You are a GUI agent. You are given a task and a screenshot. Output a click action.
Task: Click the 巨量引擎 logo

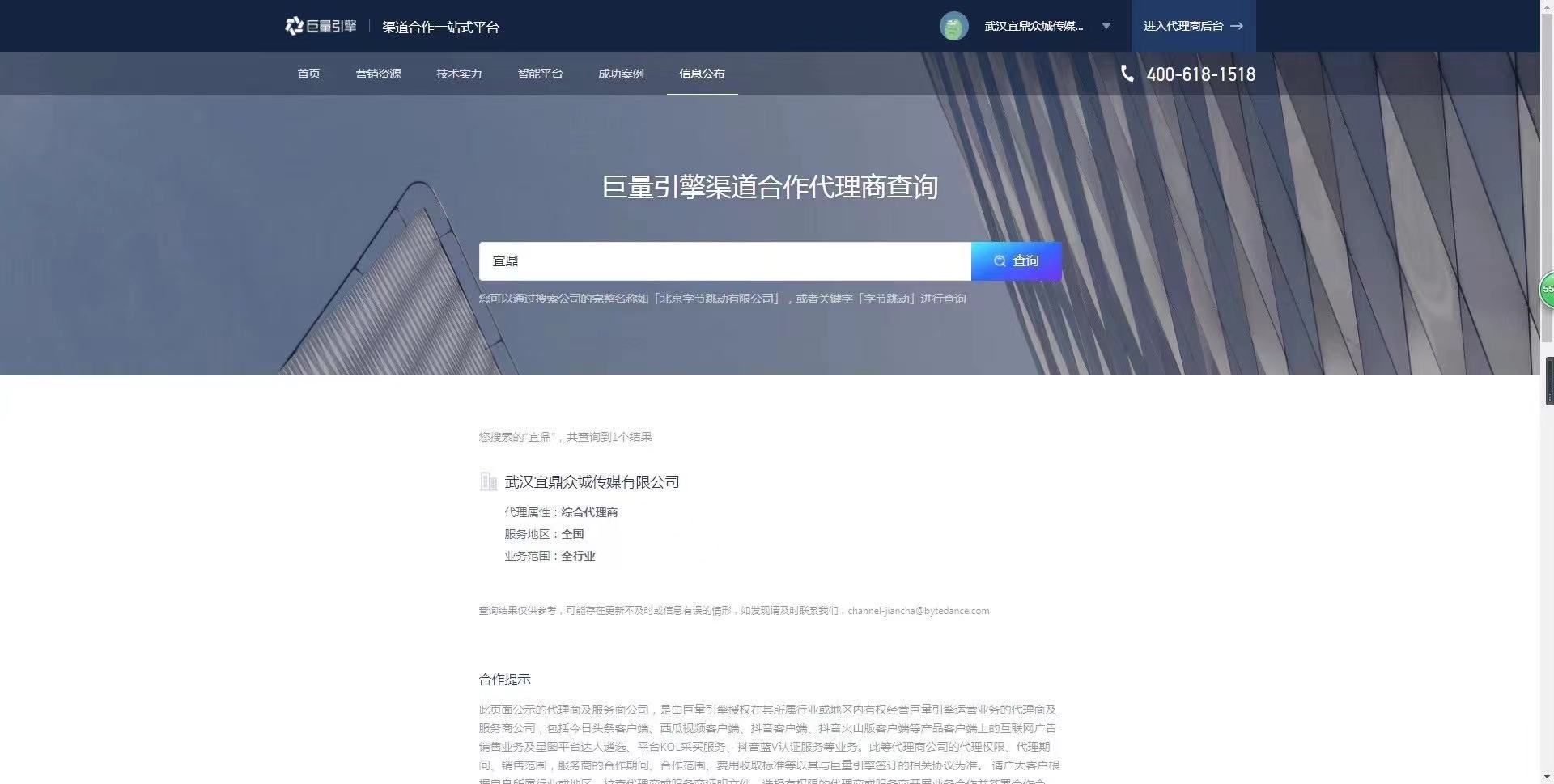(321, 26)
